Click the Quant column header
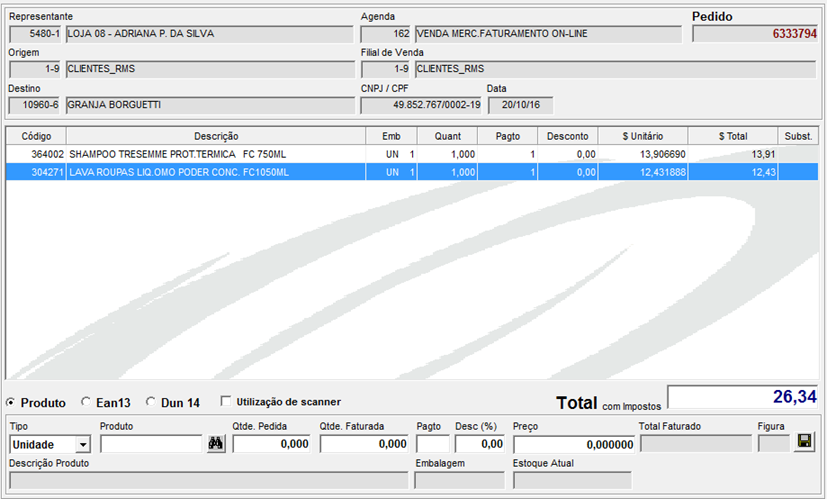This screenshot has width=827, height=499. [447, 136]
